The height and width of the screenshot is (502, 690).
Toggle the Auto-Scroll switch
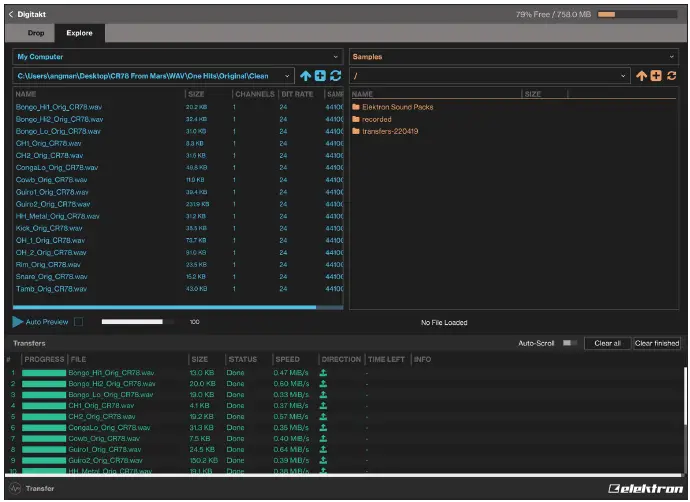570,343
